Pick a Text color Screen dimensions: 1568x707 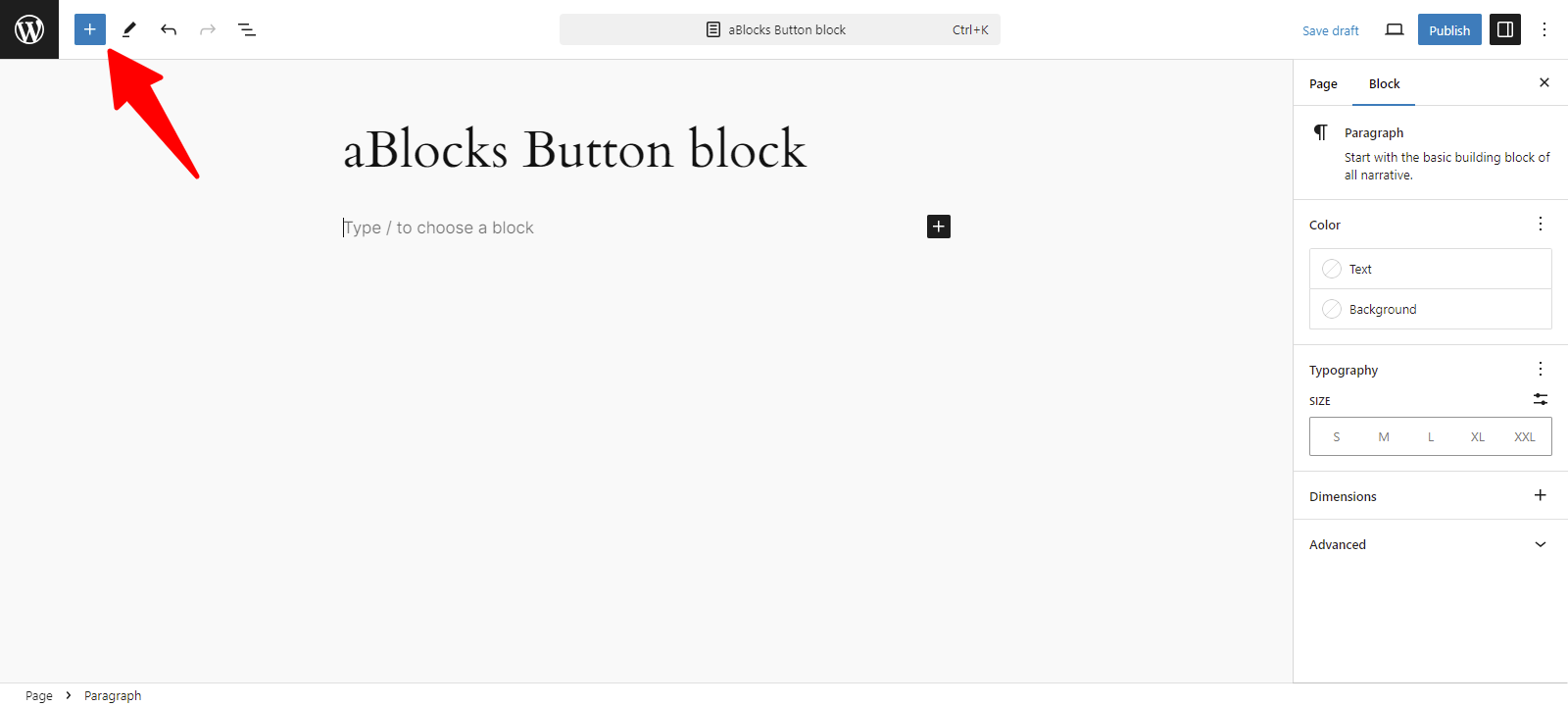[x=1431, y=269]
